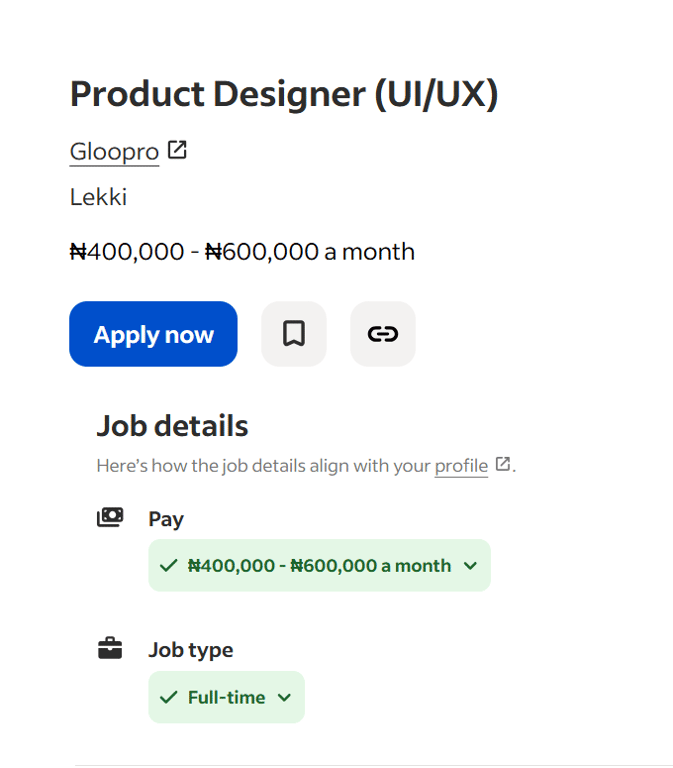Expand the Full-time job type chip
This screenshot has height=768, width=673.
227,697
